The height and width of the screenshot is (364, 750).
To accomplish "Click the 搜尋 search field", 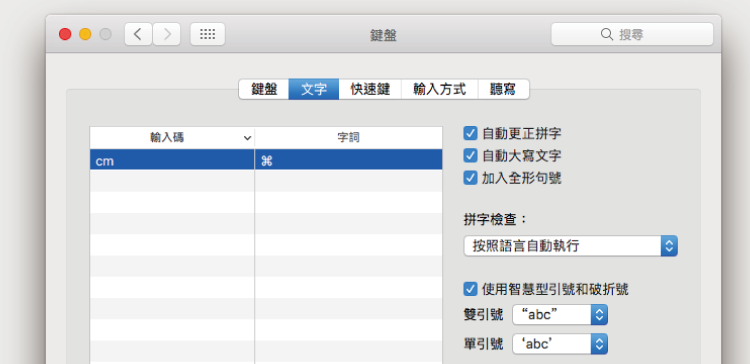I will 632,34.
